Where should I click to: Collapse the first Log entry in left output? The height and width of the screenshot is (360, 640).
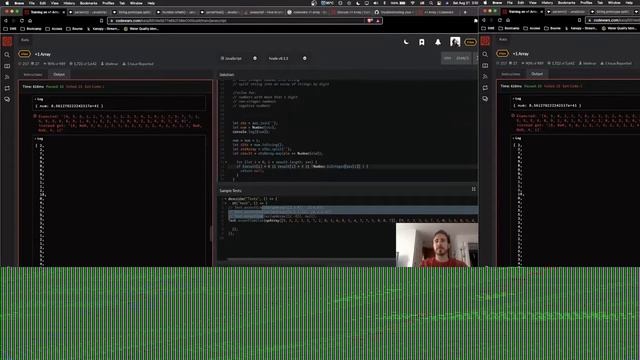coord(39,99)
